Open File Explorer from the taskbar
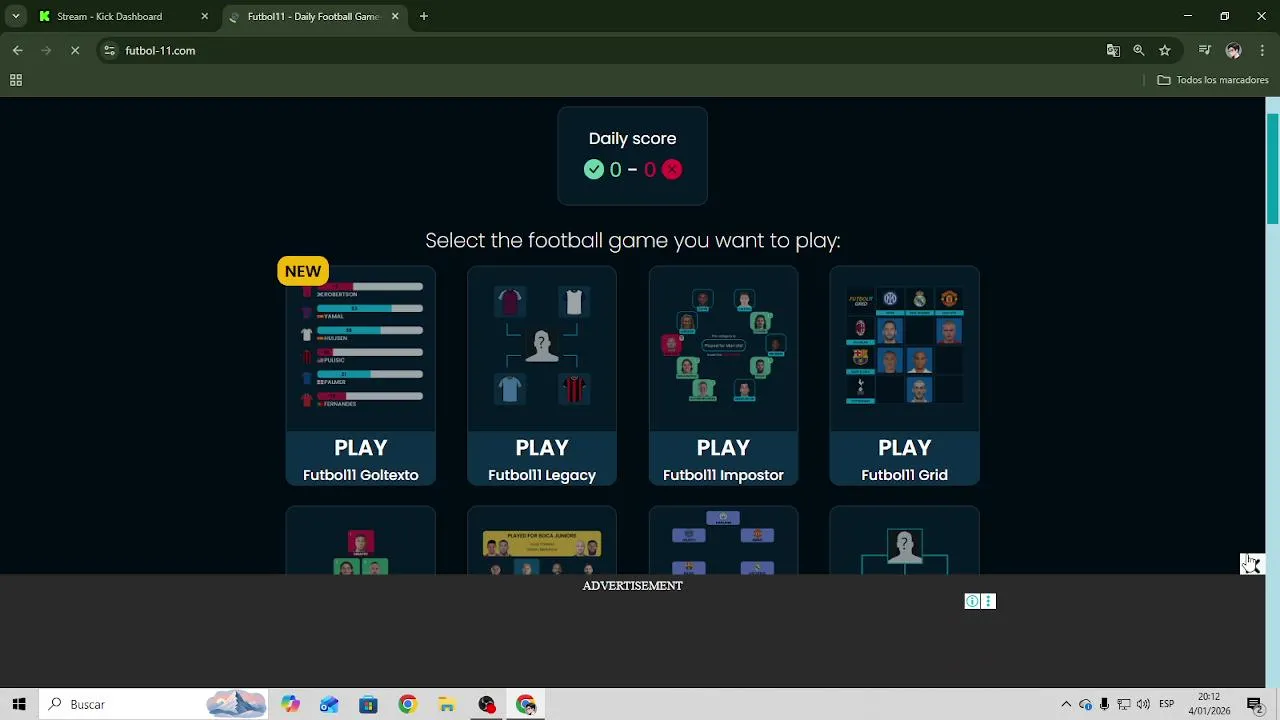This screenshot has height=720, width=1280. click(x=447, y=704)
